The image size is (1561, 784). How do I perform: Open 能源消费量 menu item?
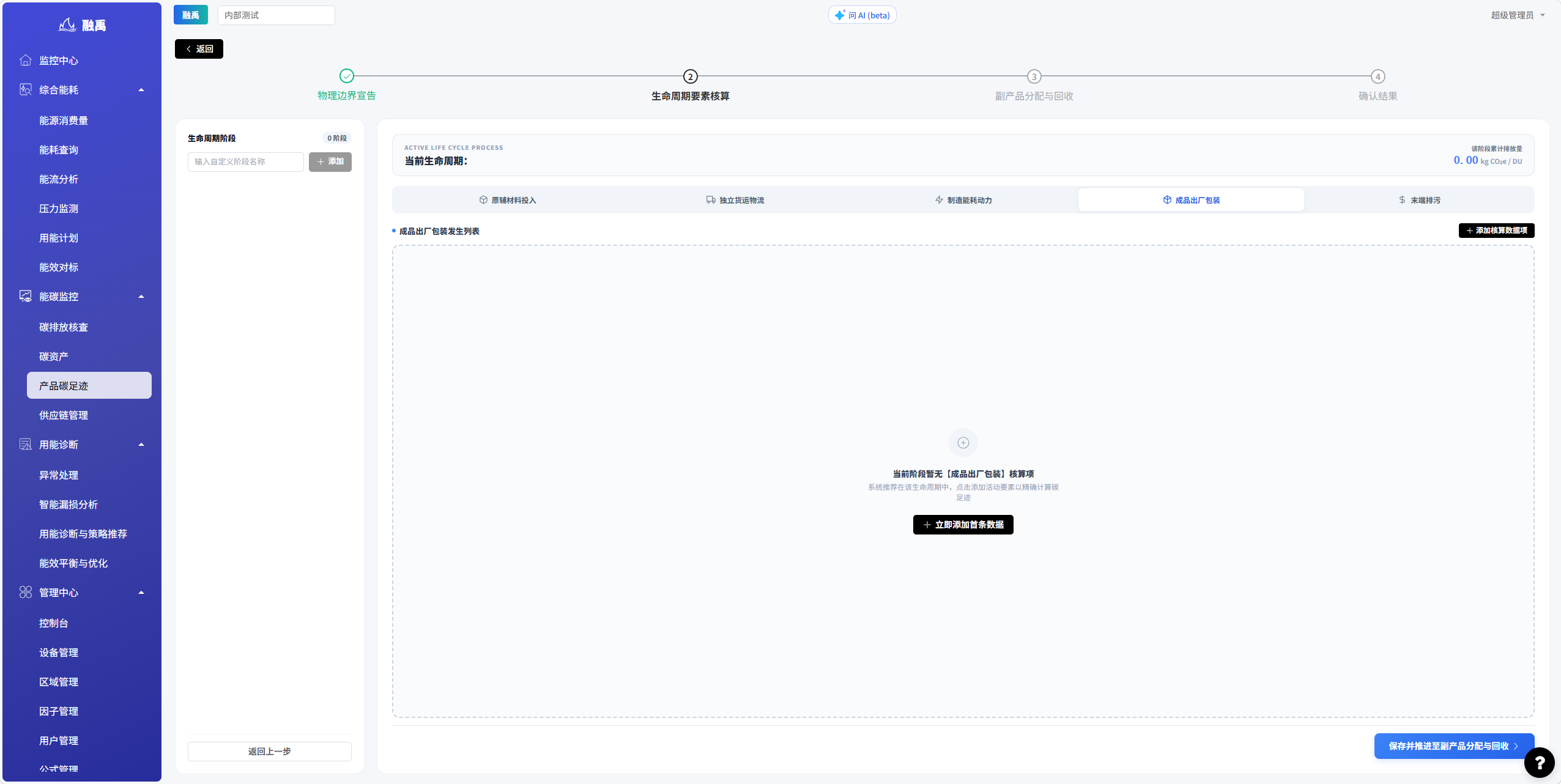[x=89, y=120]
